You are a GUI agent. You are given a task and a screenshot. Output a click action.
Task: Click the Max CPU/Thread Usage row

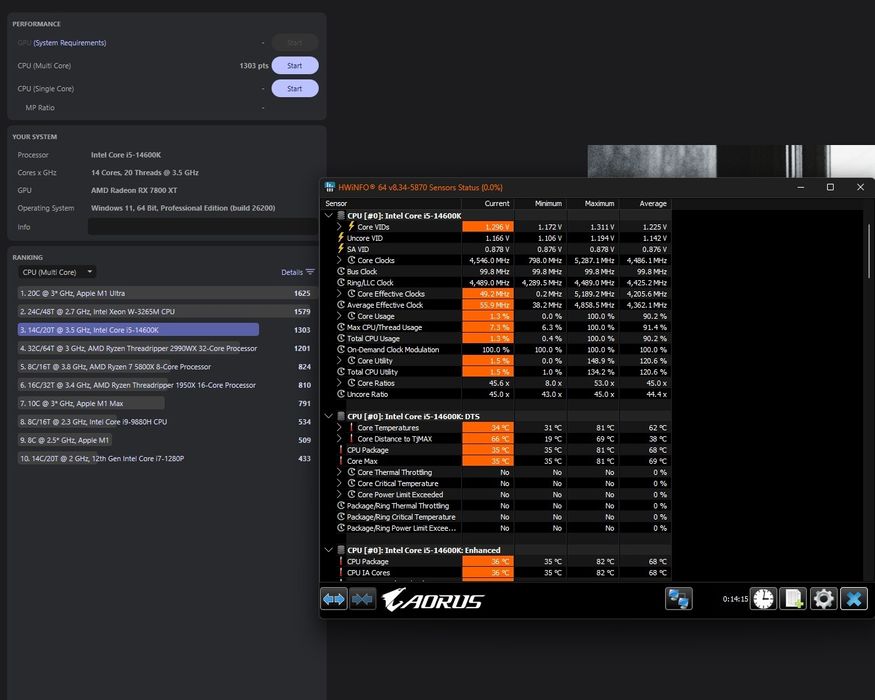click(496, 327)
